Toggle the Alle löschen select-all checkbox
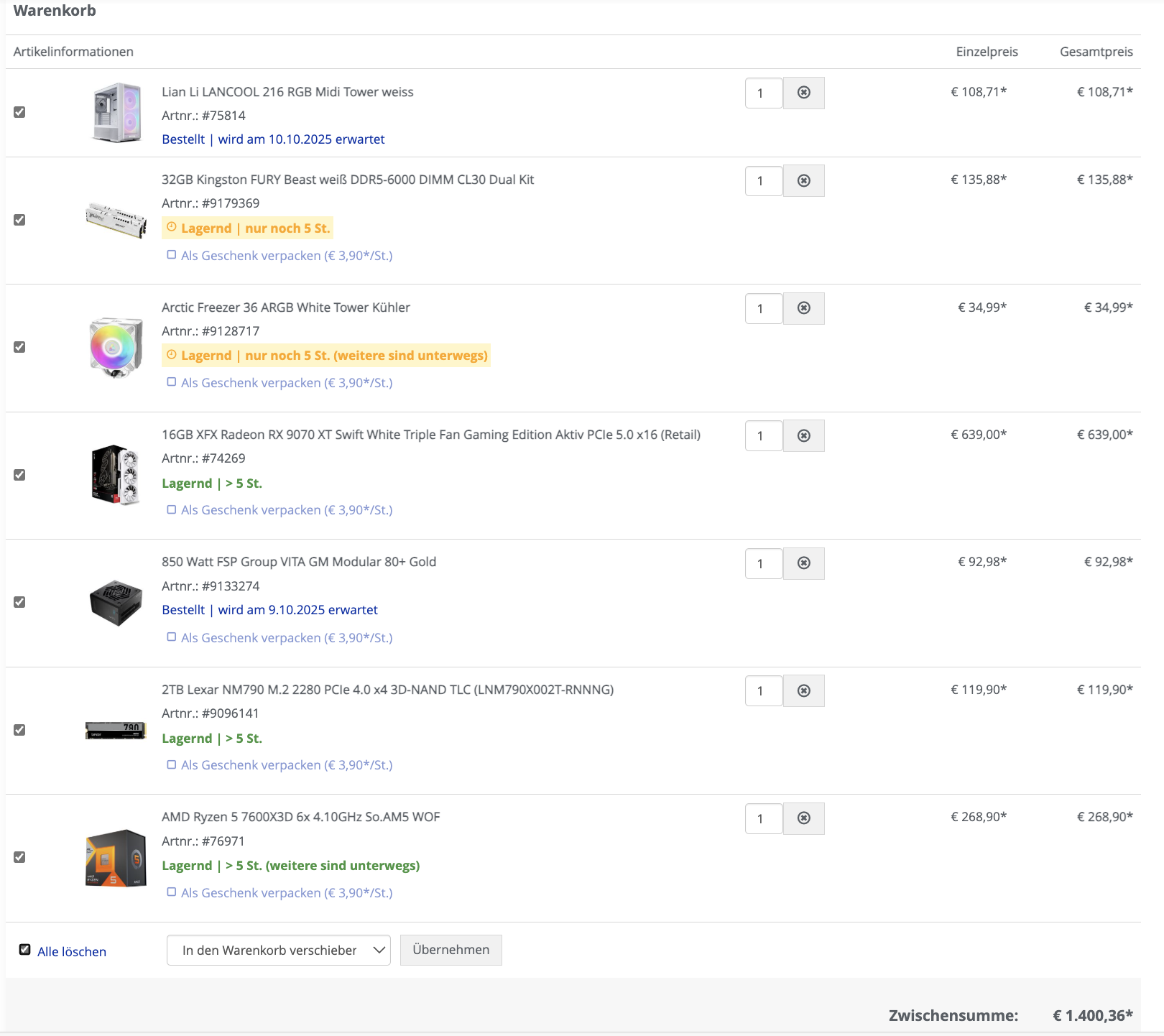 pyautogui.click(x=25, y=950)
